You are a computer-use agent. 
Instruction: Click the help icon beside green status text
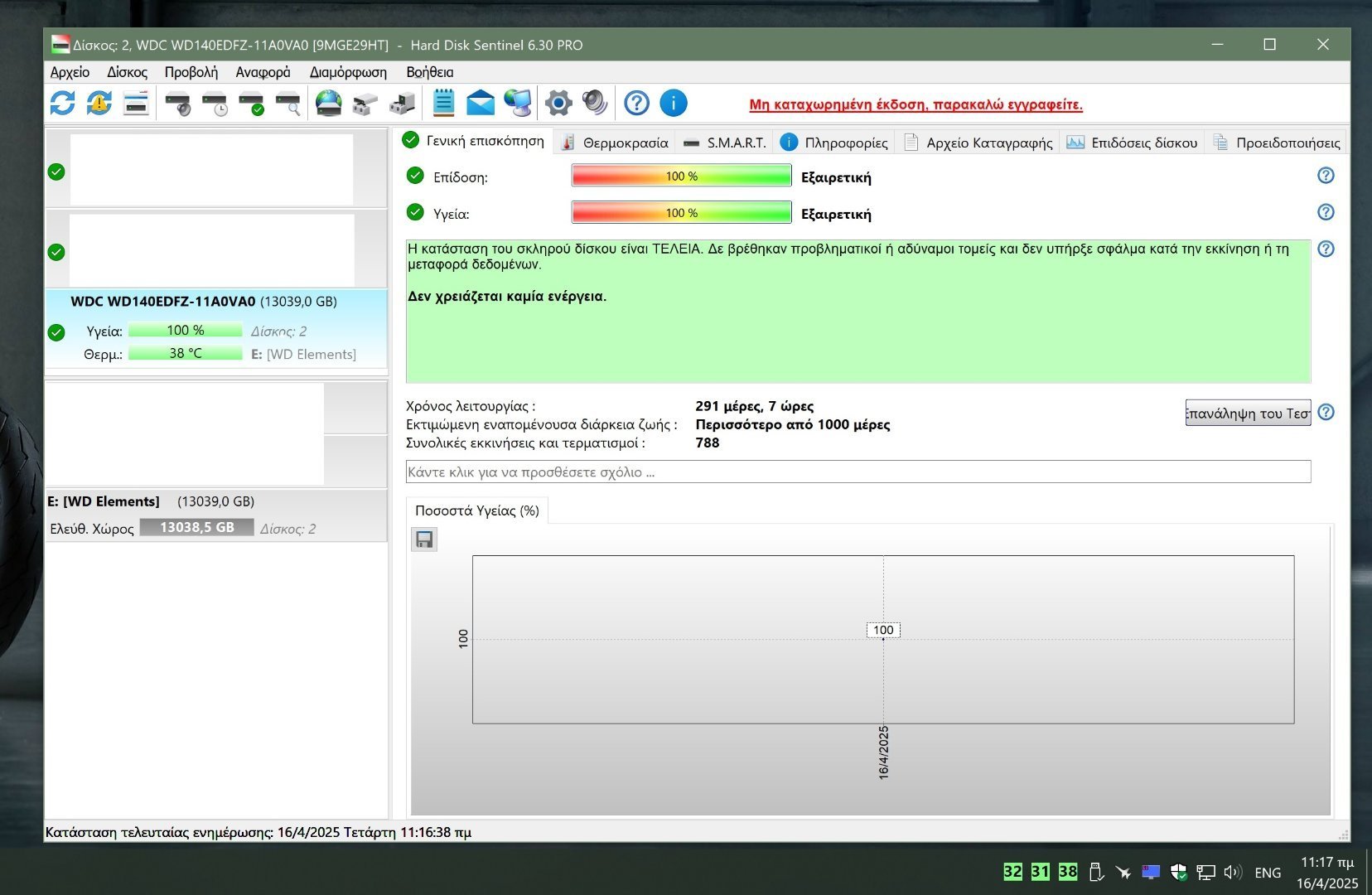1326,249
